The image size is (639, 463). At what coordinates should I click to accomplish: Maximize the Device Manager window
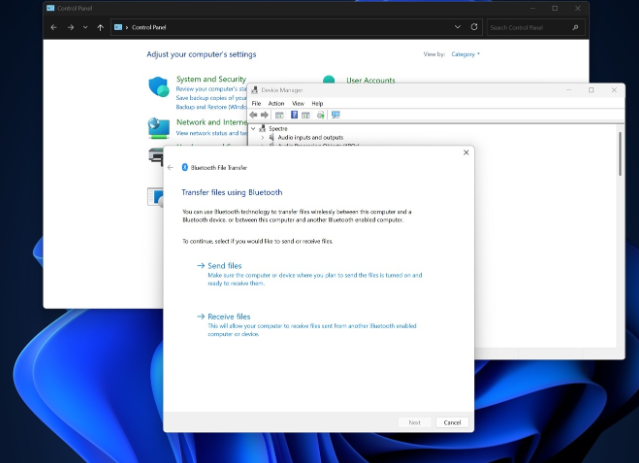591,90
